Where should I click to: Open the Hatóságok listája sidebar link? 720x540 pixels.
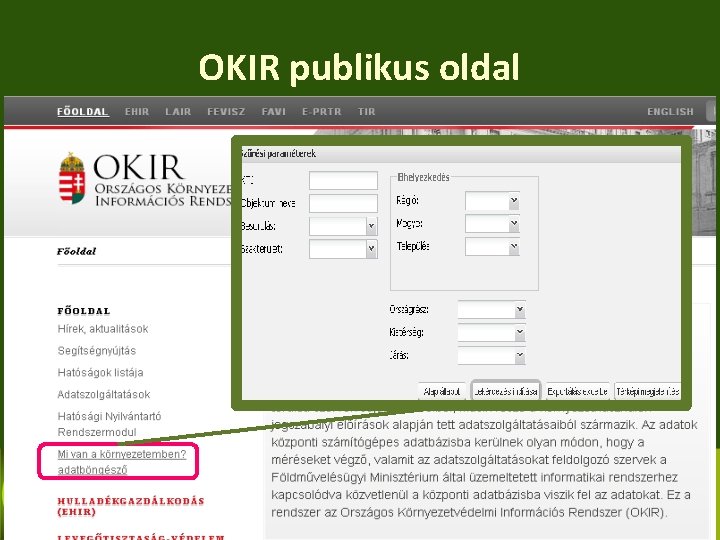(x=101, y=372)
